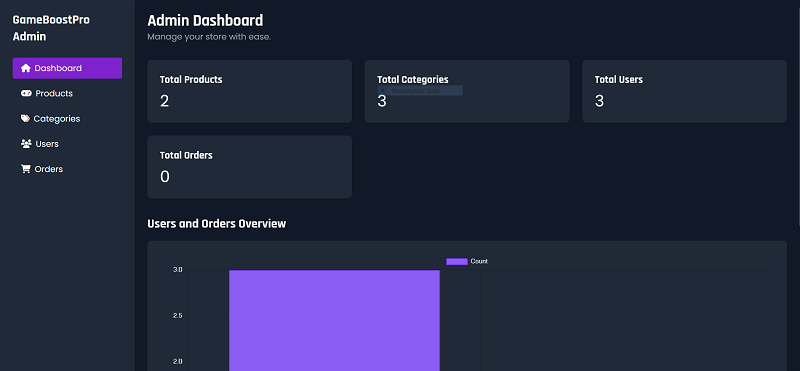Click the purple bar in the chart

click(x=334, y=320)
